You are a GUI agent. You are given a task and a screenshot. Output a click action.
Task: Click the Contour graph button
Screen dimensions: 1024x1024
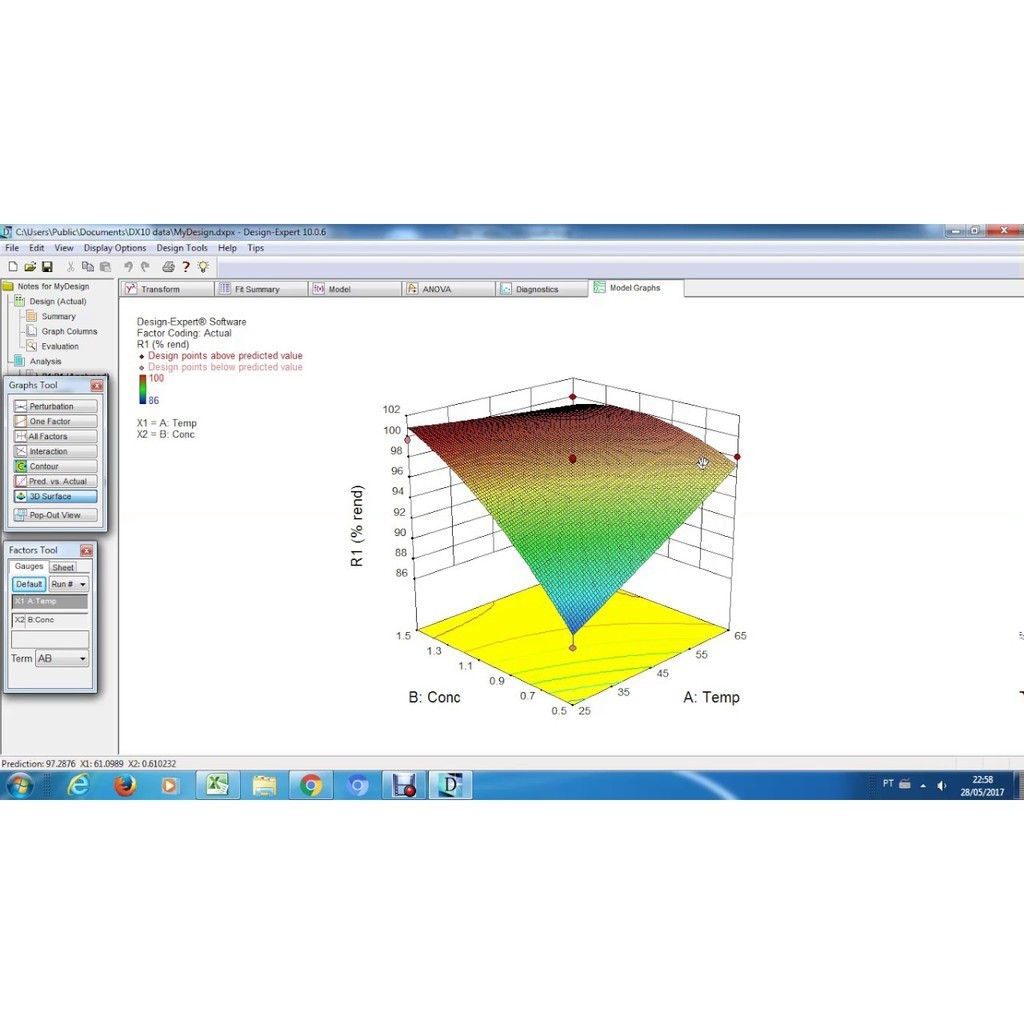tap(56, 466)
